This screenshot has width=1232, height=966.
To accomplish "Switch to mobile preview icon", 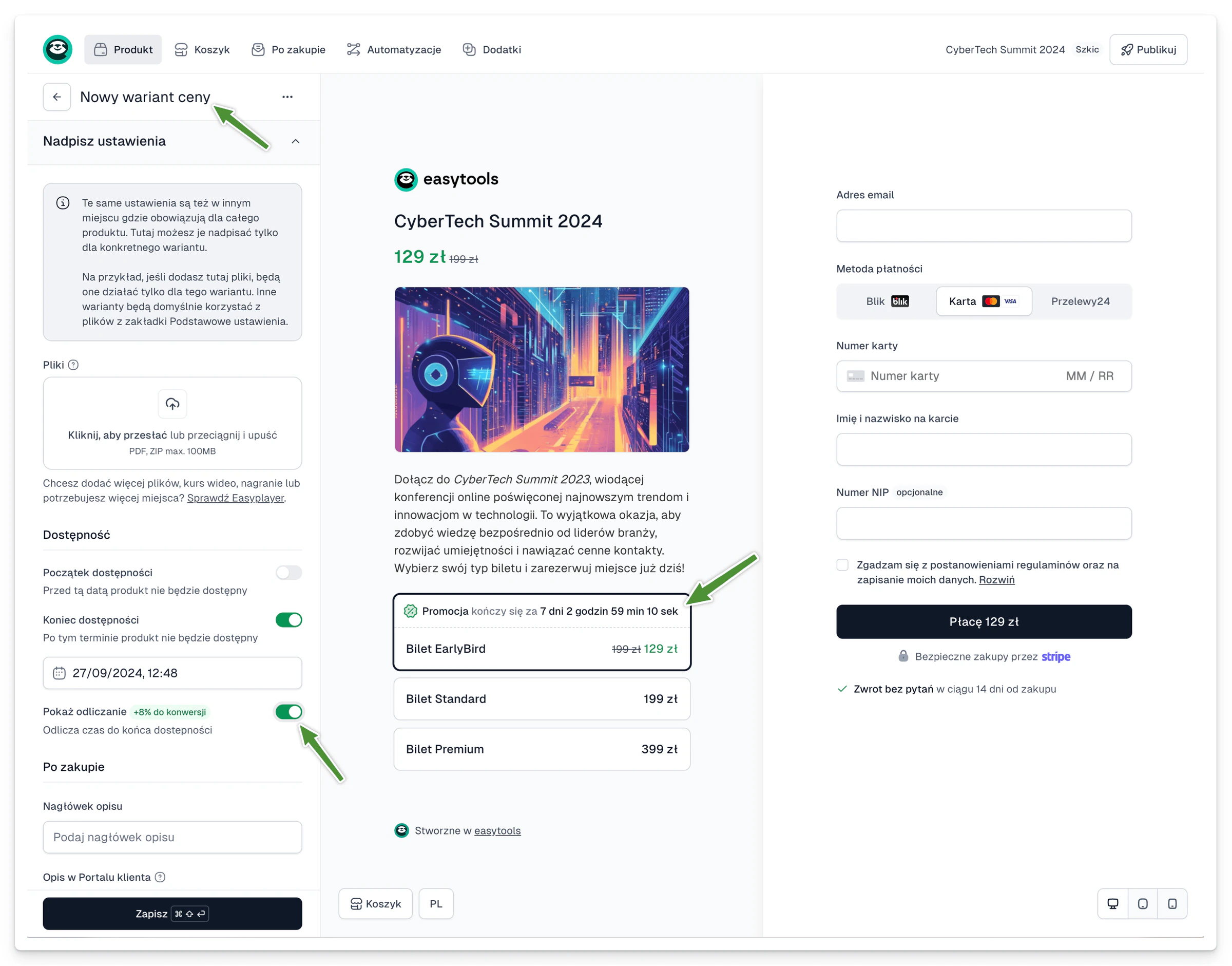I will tap(1172, 903).
